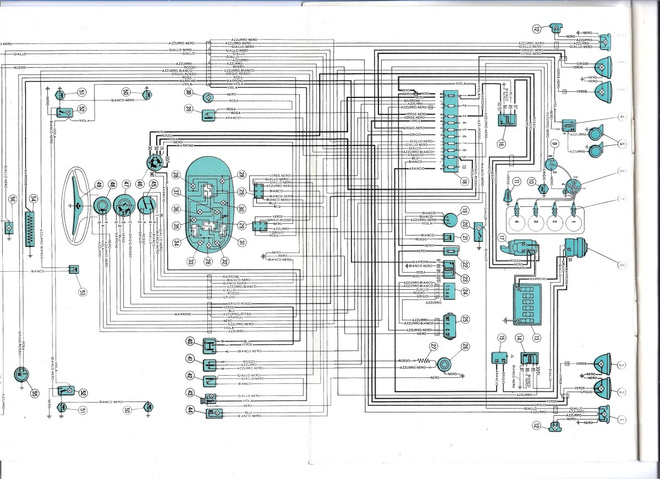Click the circled number 18 callout

[464, 181]
